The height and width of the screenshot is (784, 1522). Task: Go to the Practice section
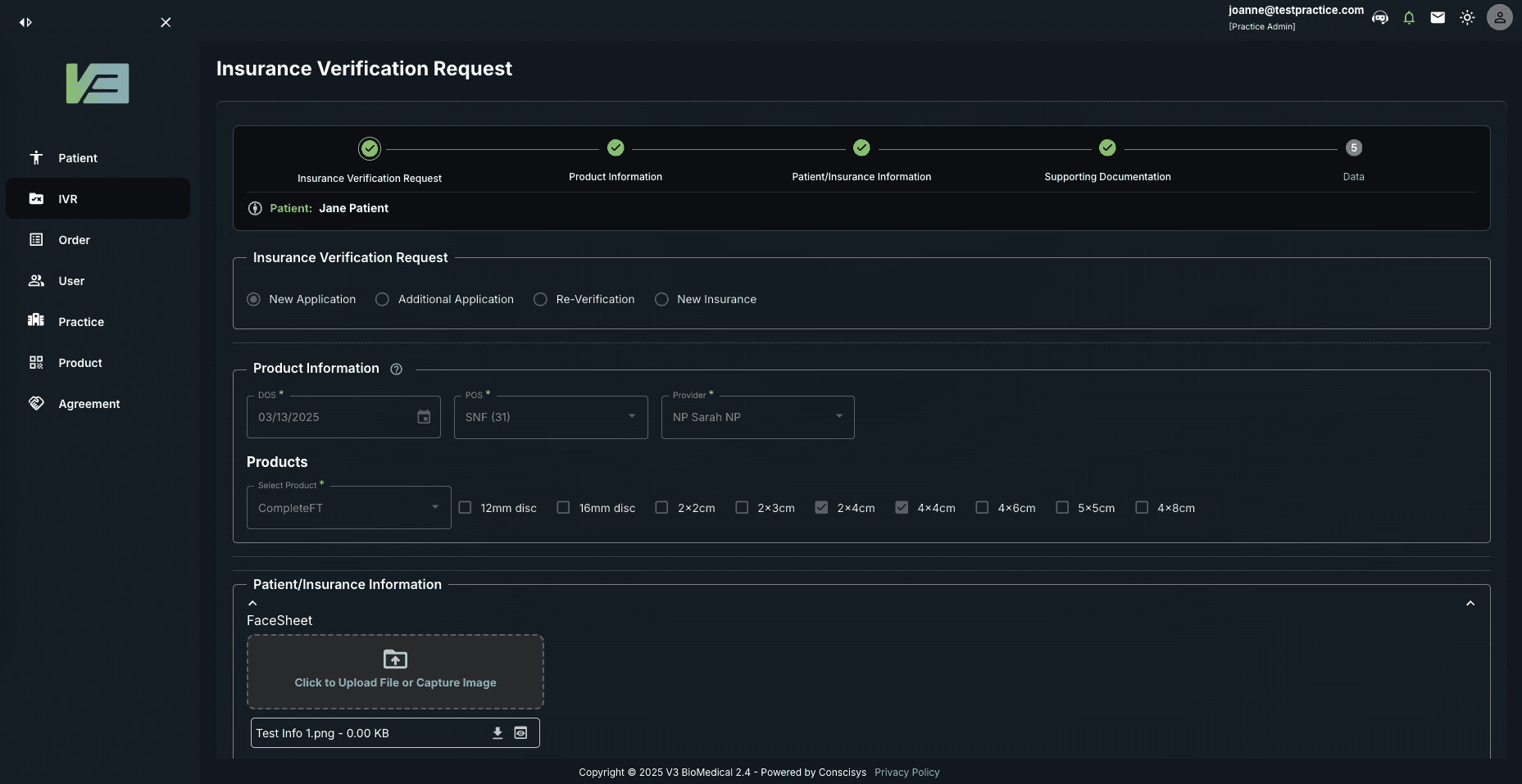point(80,322)
